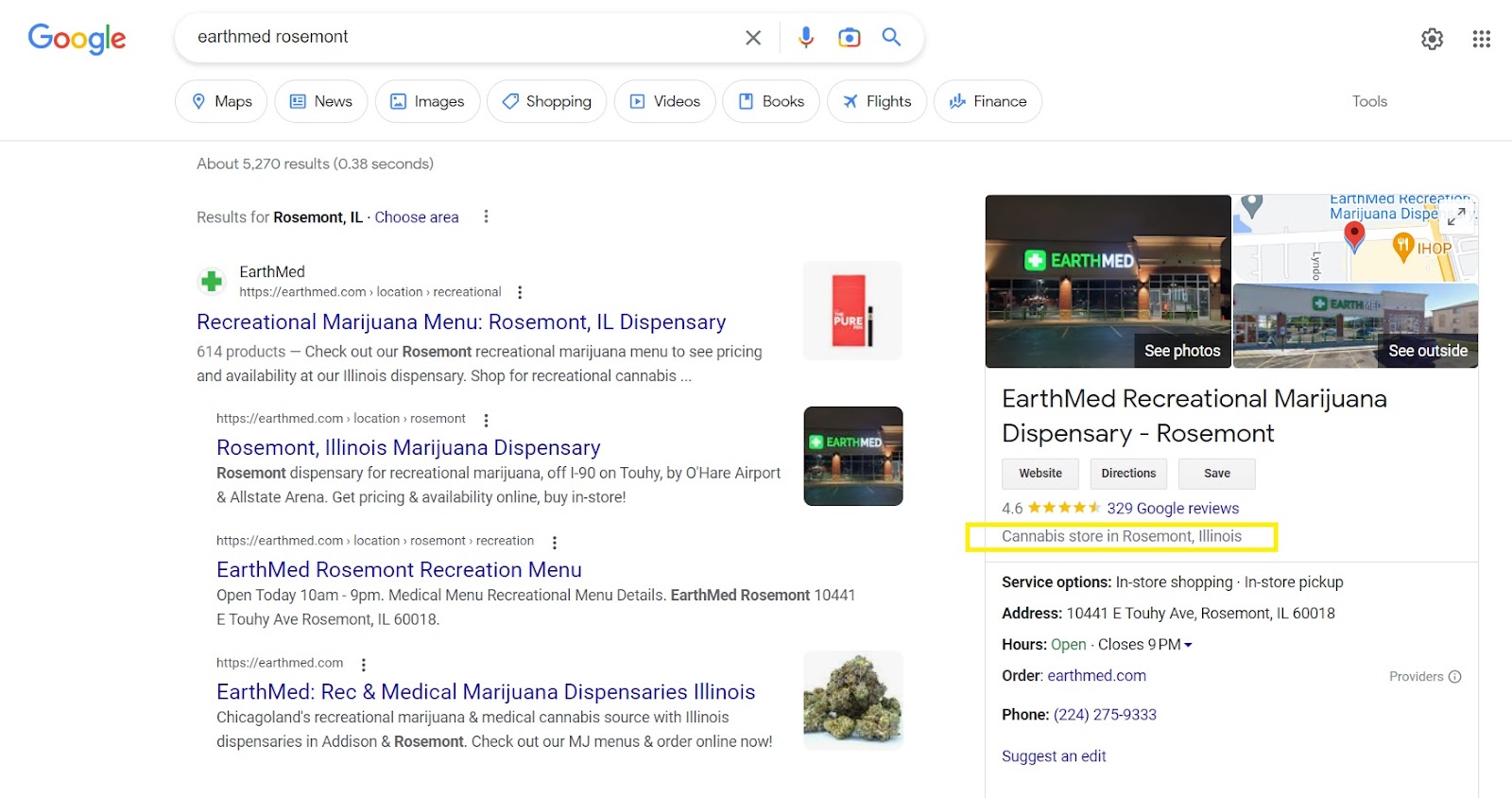
Task: Switch to News results tab
Action: pyautogui.click(x=321, y=101)
